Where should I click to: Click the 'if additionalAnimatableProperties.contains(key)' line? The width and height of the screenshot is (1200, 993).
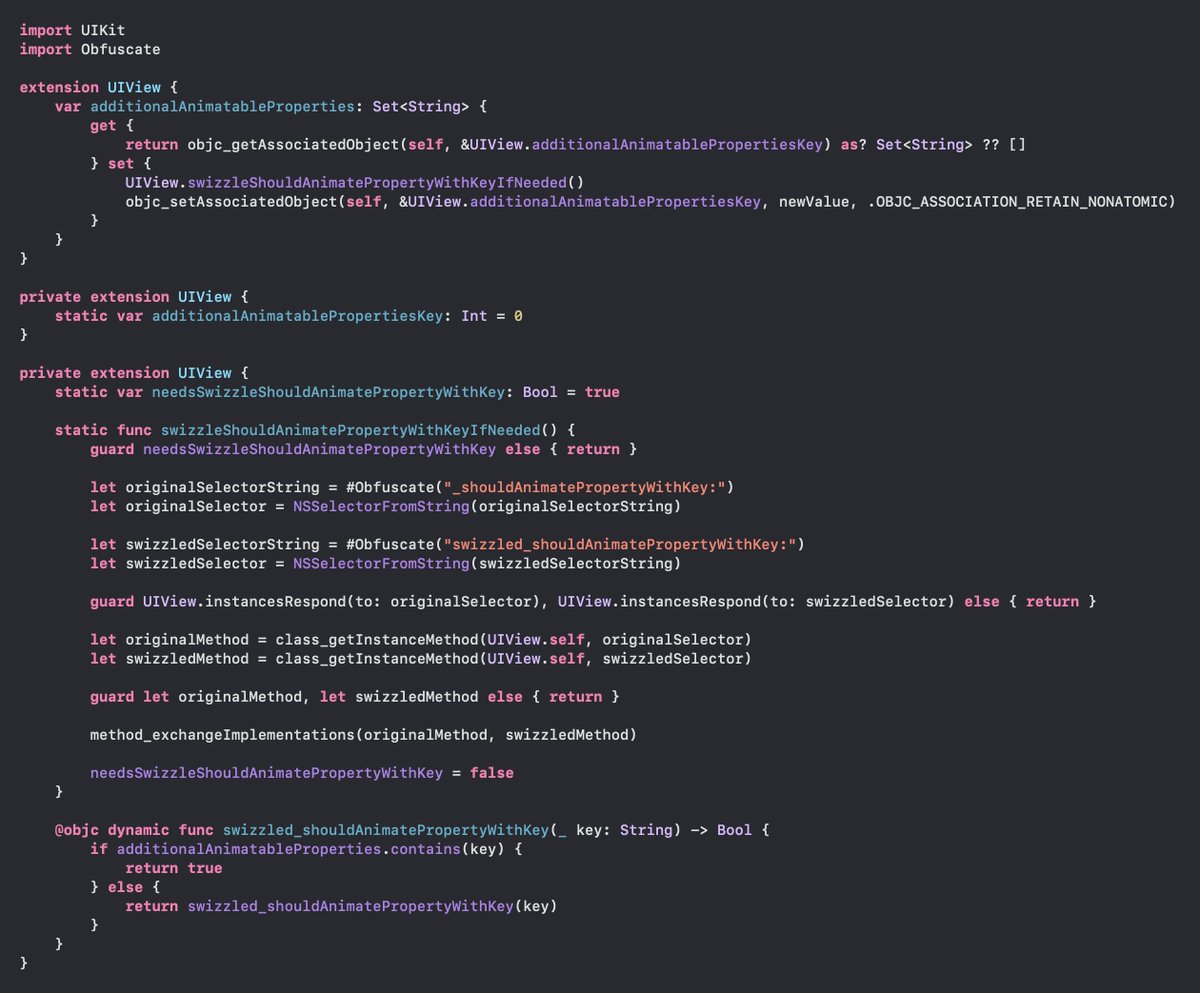pyautogui.click(x=306, y=849)
